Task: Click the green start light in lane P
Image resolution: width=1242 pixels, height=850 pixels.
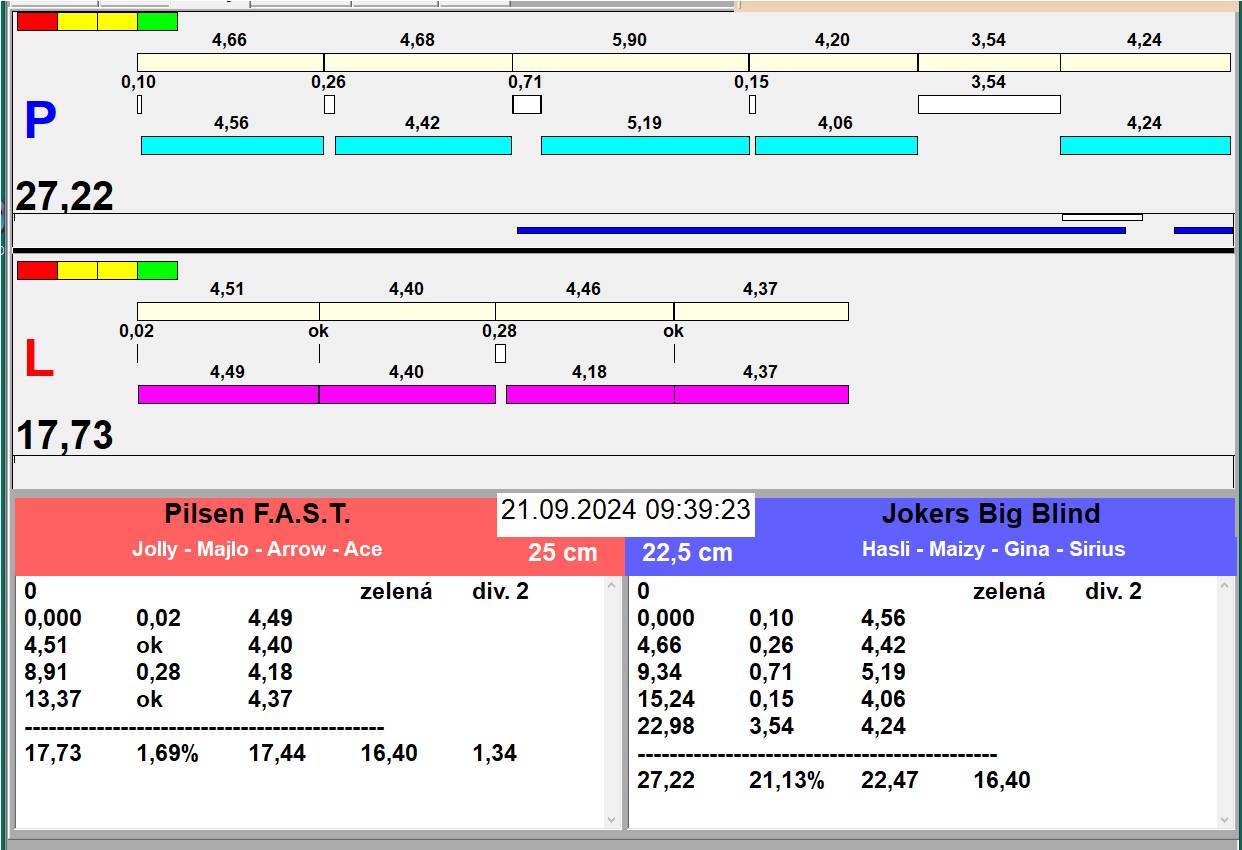Action: 157,21
